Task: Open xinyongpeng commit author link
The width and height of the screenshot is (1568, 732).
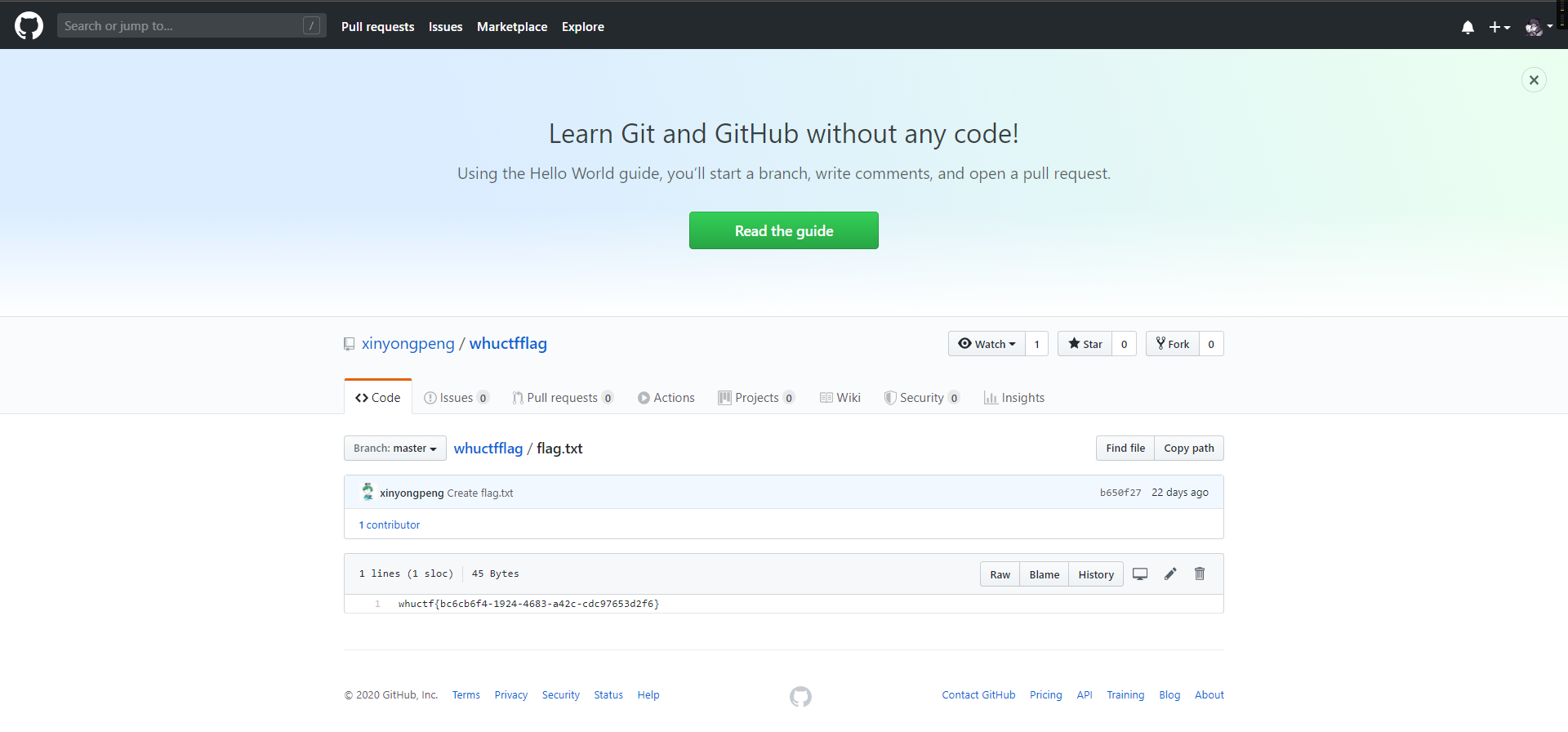Action: coord(412,493)
